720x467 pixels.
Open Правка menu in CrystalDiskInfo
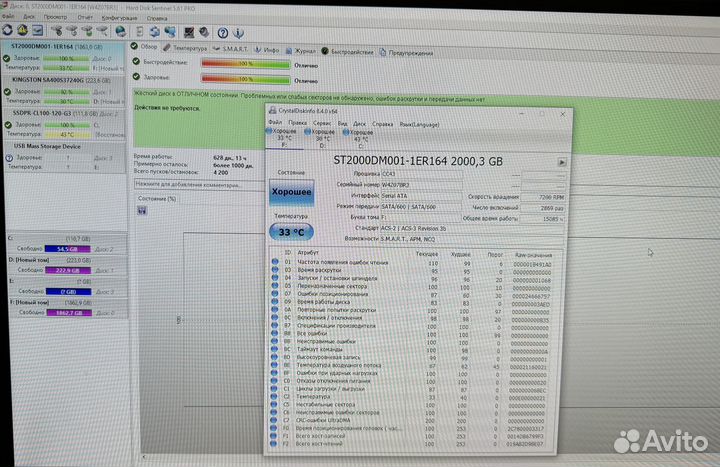297,123
